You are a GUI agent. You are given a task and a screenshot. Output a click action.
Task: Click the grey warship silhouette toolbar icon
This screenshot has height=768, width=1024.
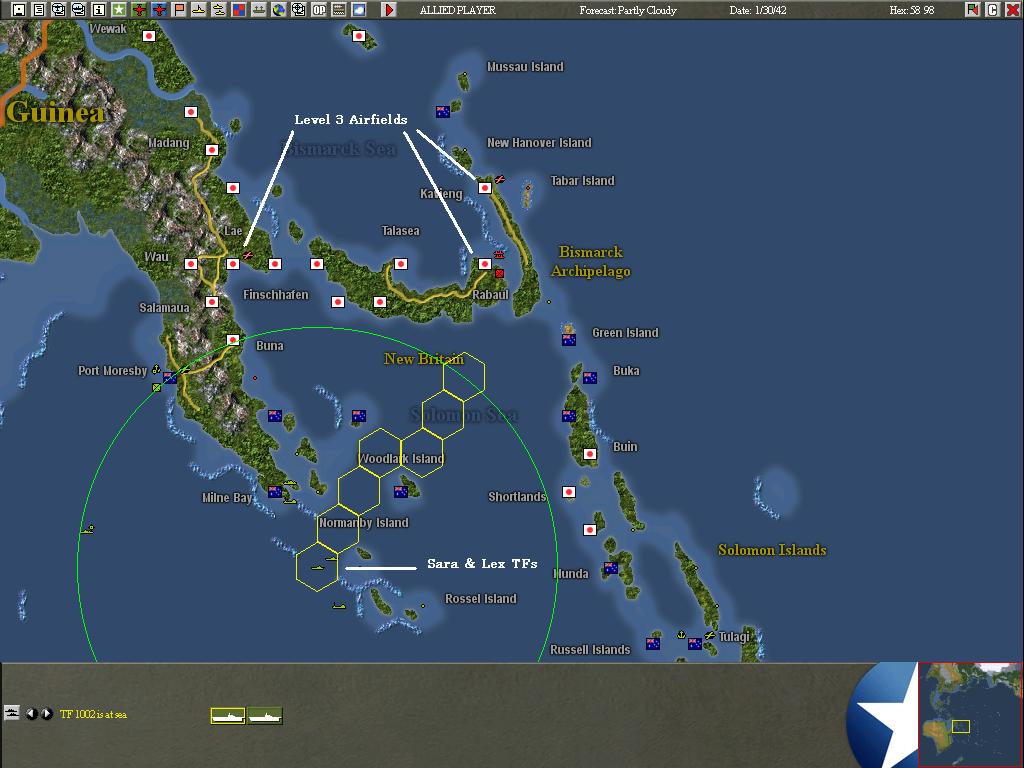[x=259, y=10]
